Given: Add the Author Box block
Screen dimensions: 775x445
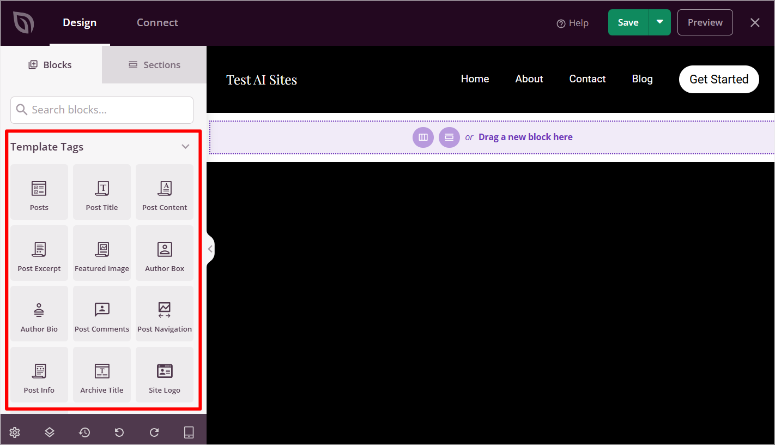Looking at the screenshot, I should (x=165, y=253).
